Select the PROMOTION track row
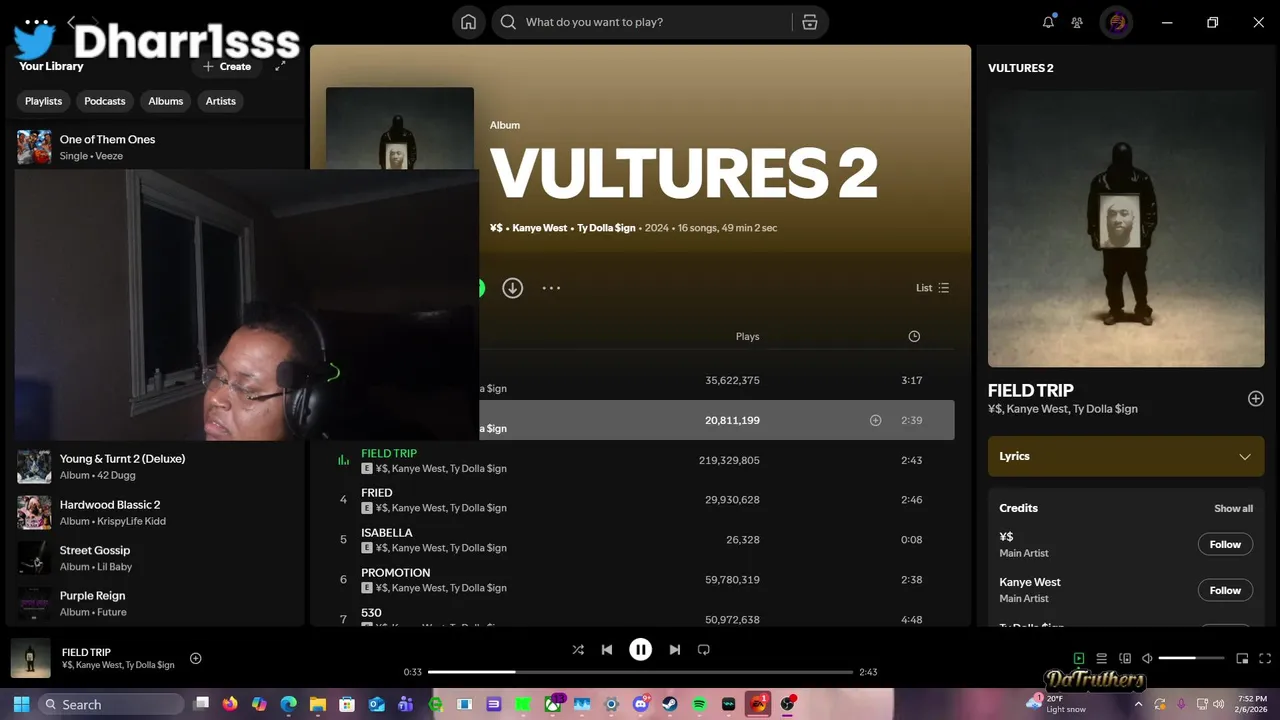1280x720 pixels. pos(640,580)
